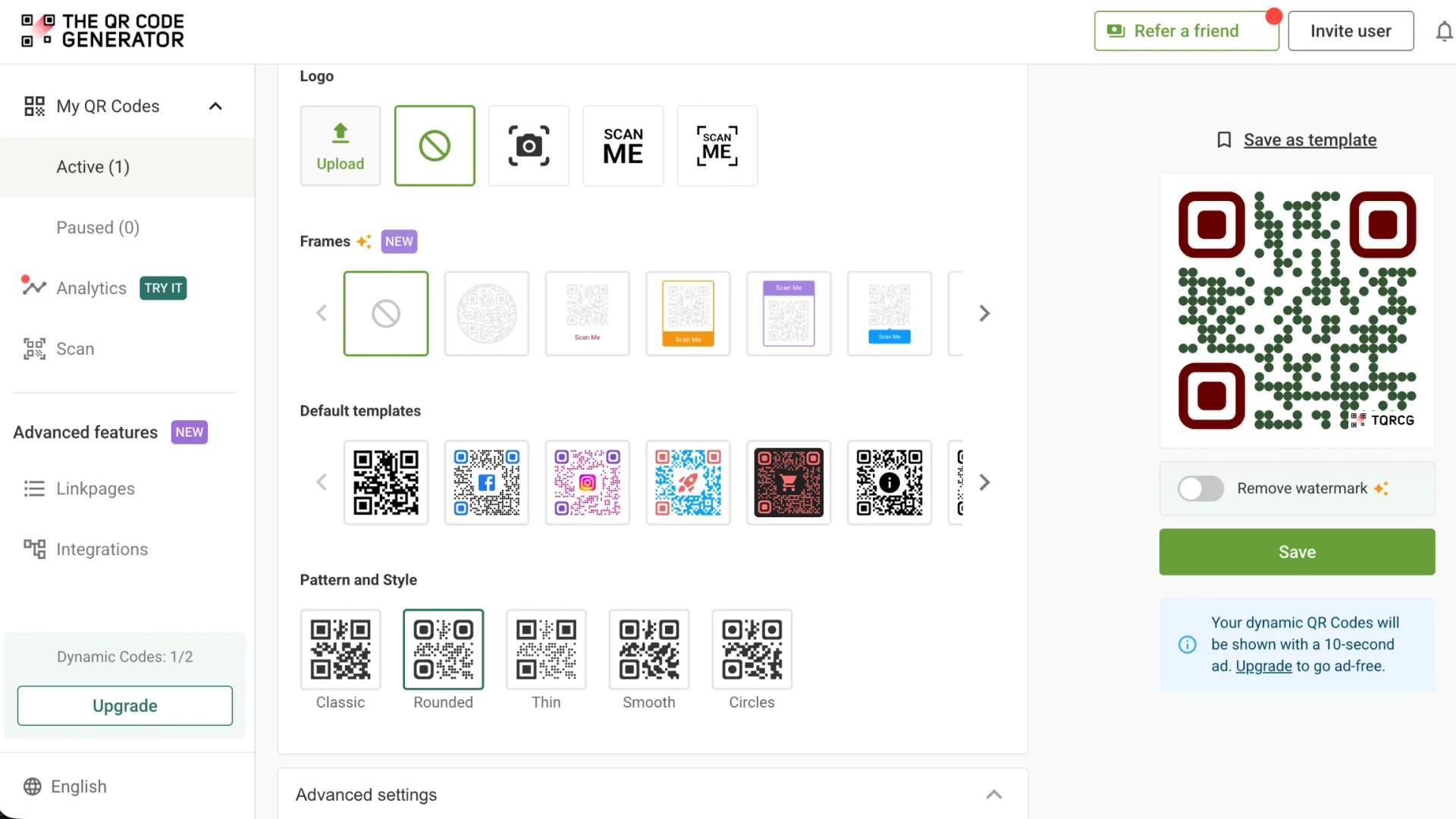Image resolution: width=1456 pixels, height=819 pixels.
Task: Choose the camera scan logo
Action: [x=529, y=146]
